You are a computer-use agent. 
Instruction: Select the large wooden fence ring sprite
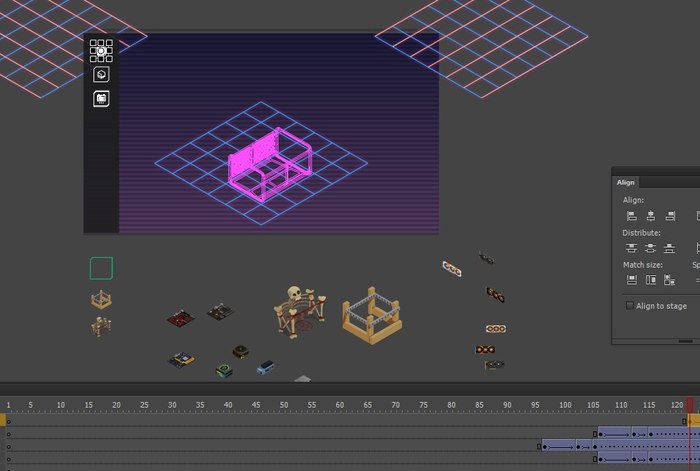coord(372,315)
